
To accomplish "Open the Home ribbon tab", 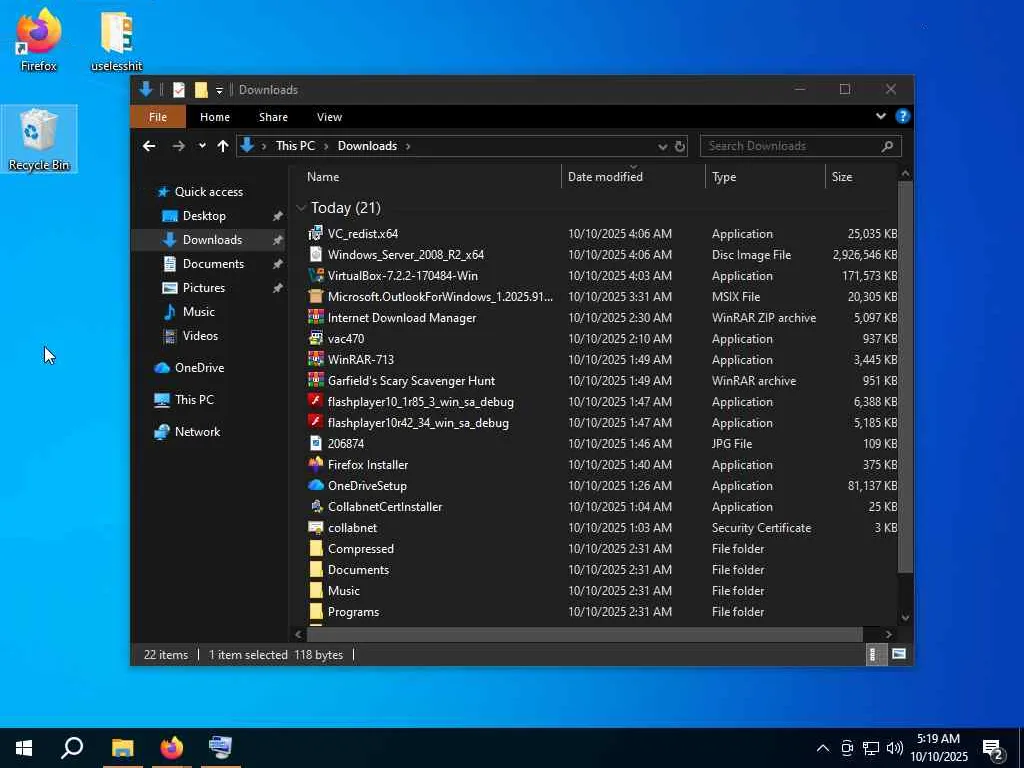I will coord(214,117).
